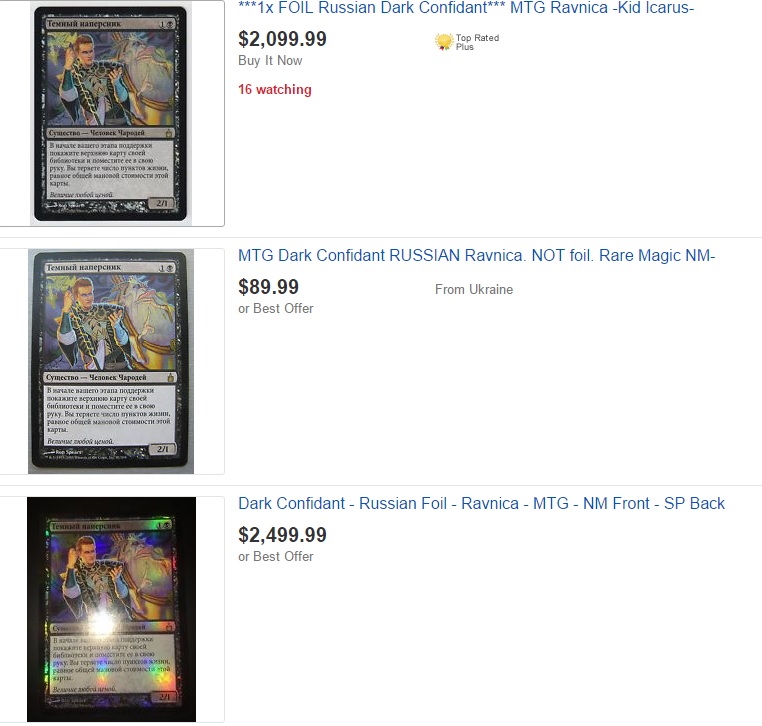The image size is (762, 726).
Task: Click the Top Rated Plus text label
Action: [477, 42]
